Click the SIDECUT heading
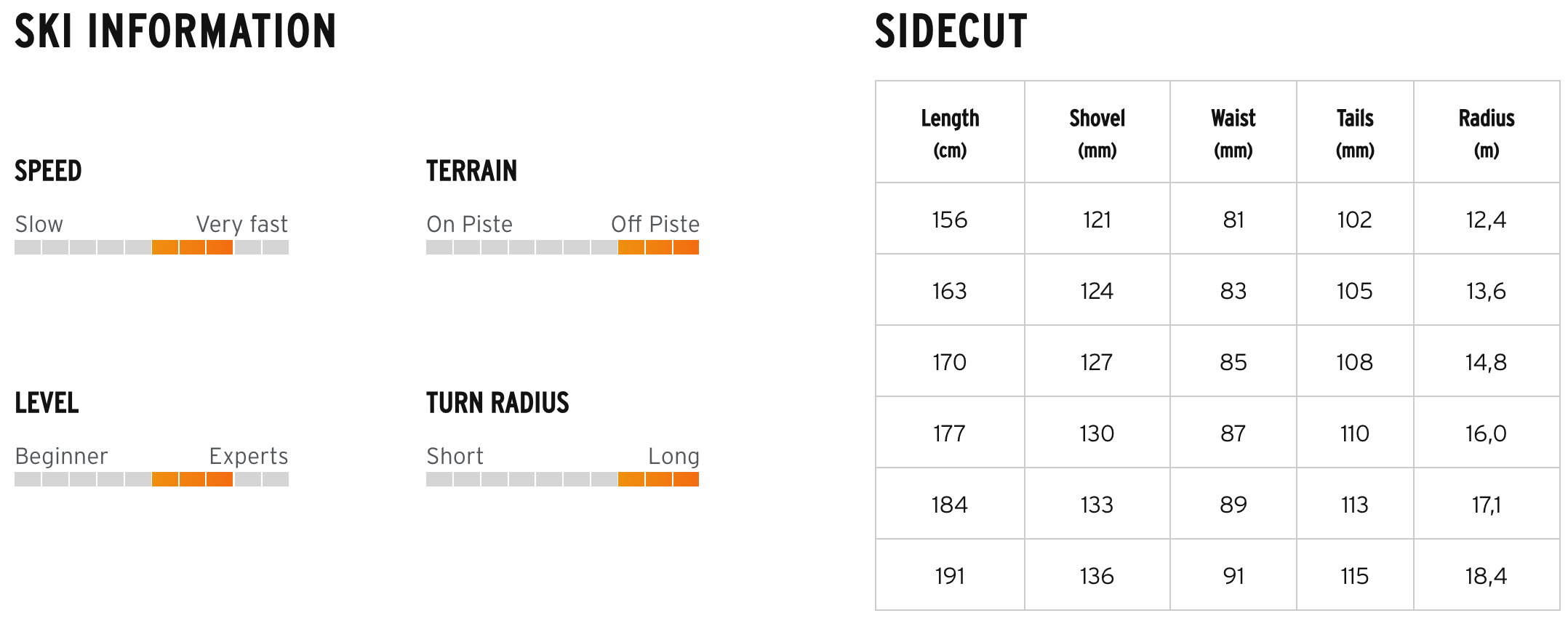Screen dimensions: 1568x621 point(951,31)
